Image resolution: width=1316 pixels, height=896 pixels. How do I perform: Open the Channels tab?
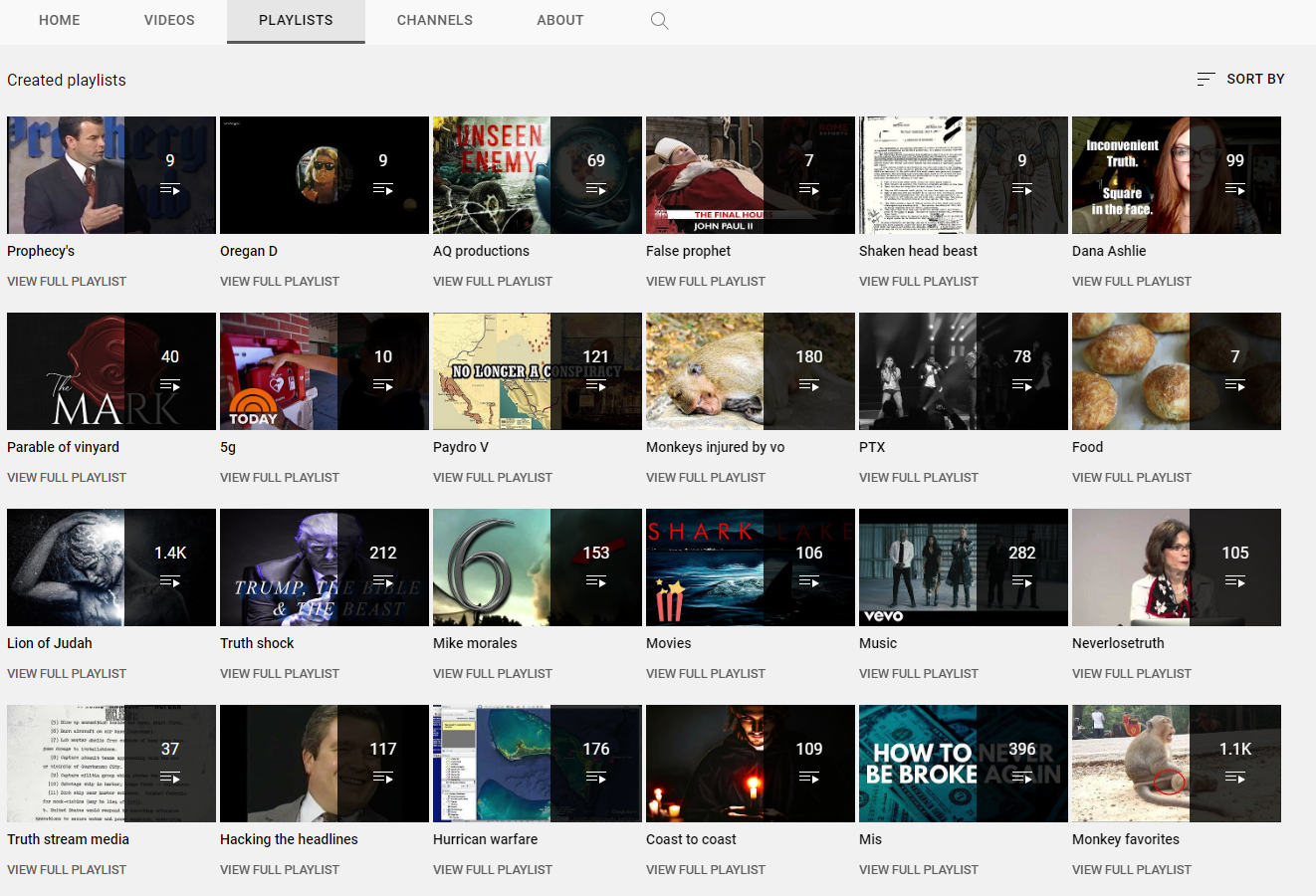tap(434, 20)
